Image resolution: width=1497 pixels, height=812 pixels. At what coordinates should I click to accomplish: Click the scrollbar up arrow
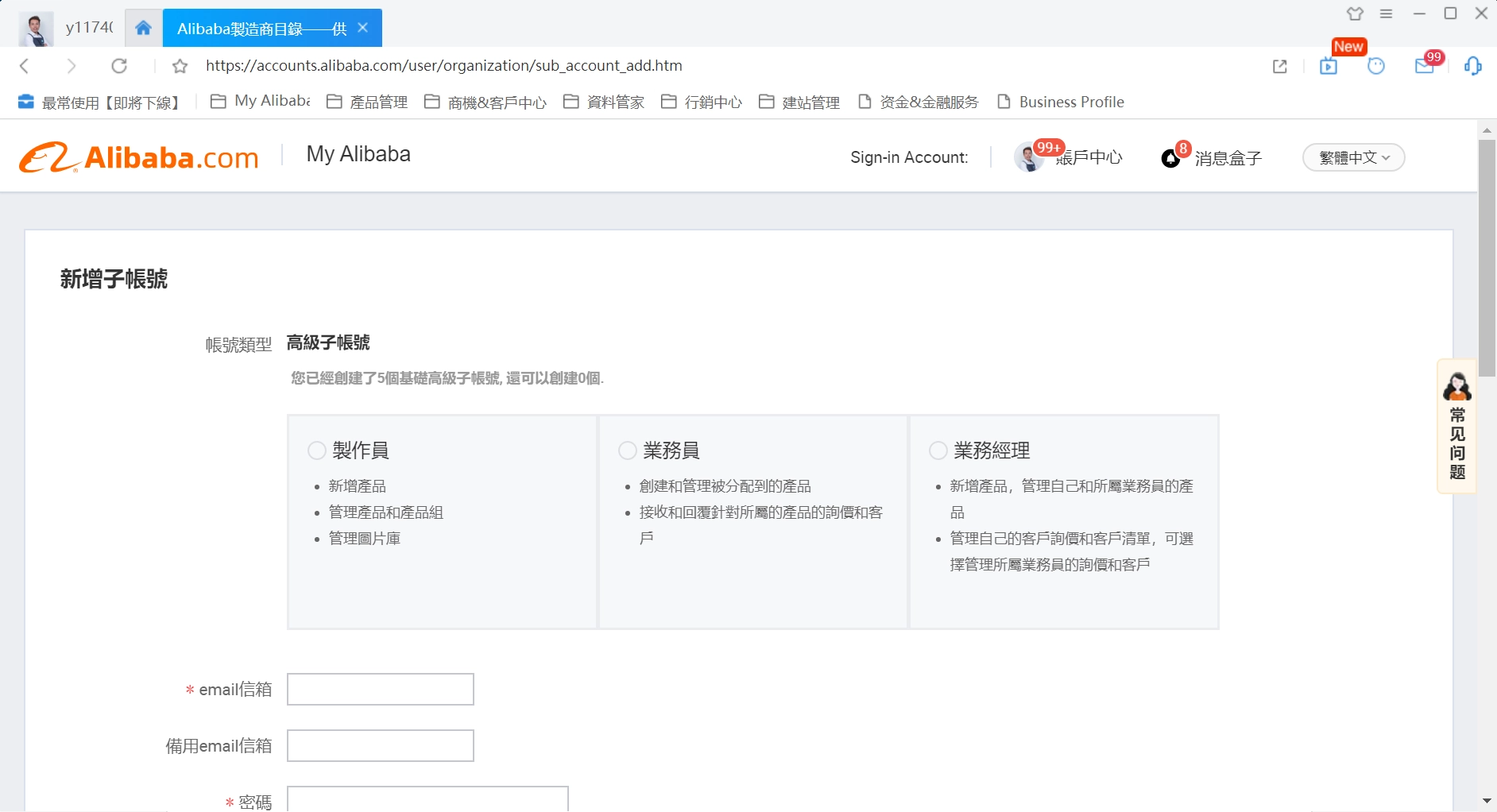click(1487, 130)
